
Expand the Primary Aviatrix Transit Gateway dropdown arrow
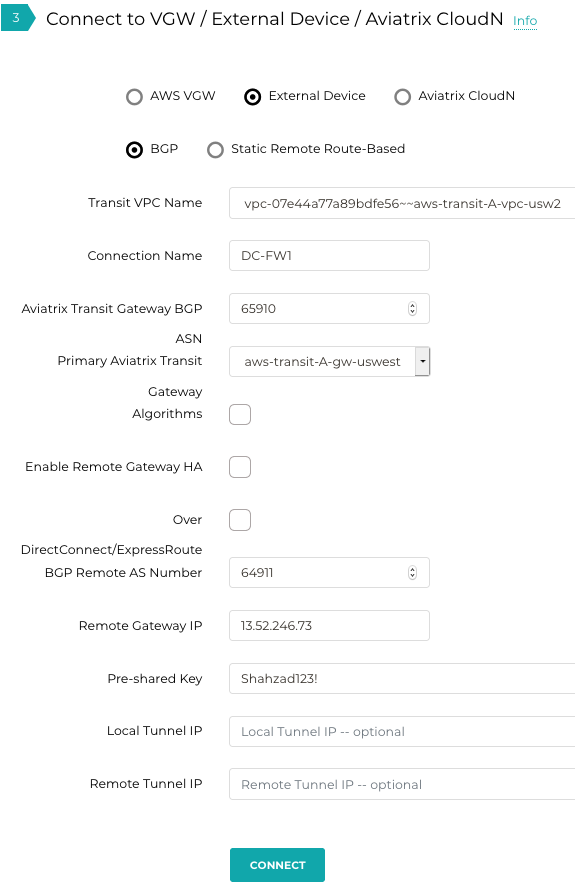[x=423, y=361]
